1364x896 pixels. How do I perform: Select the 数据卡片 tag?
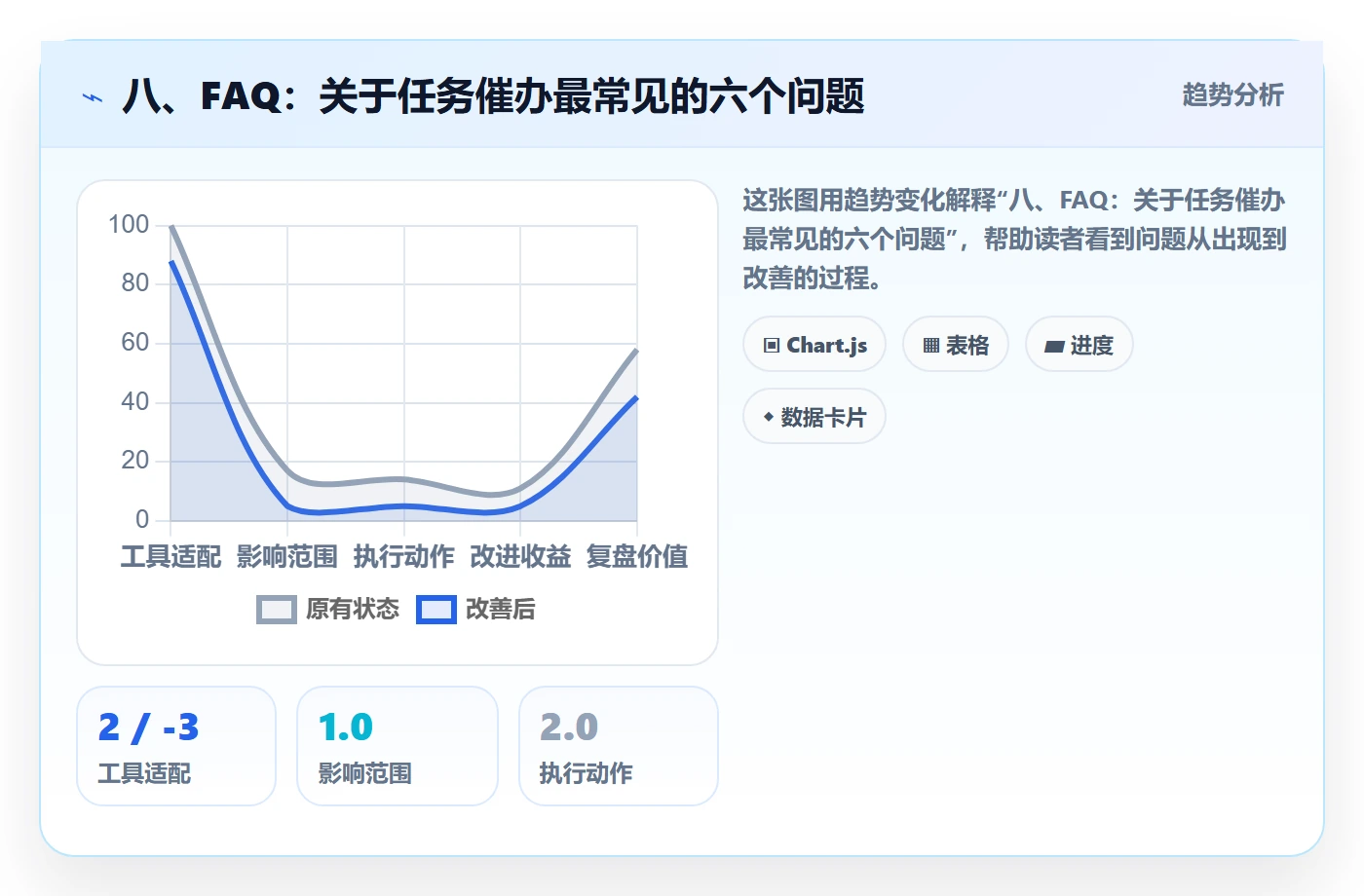[x=815, y=417]
